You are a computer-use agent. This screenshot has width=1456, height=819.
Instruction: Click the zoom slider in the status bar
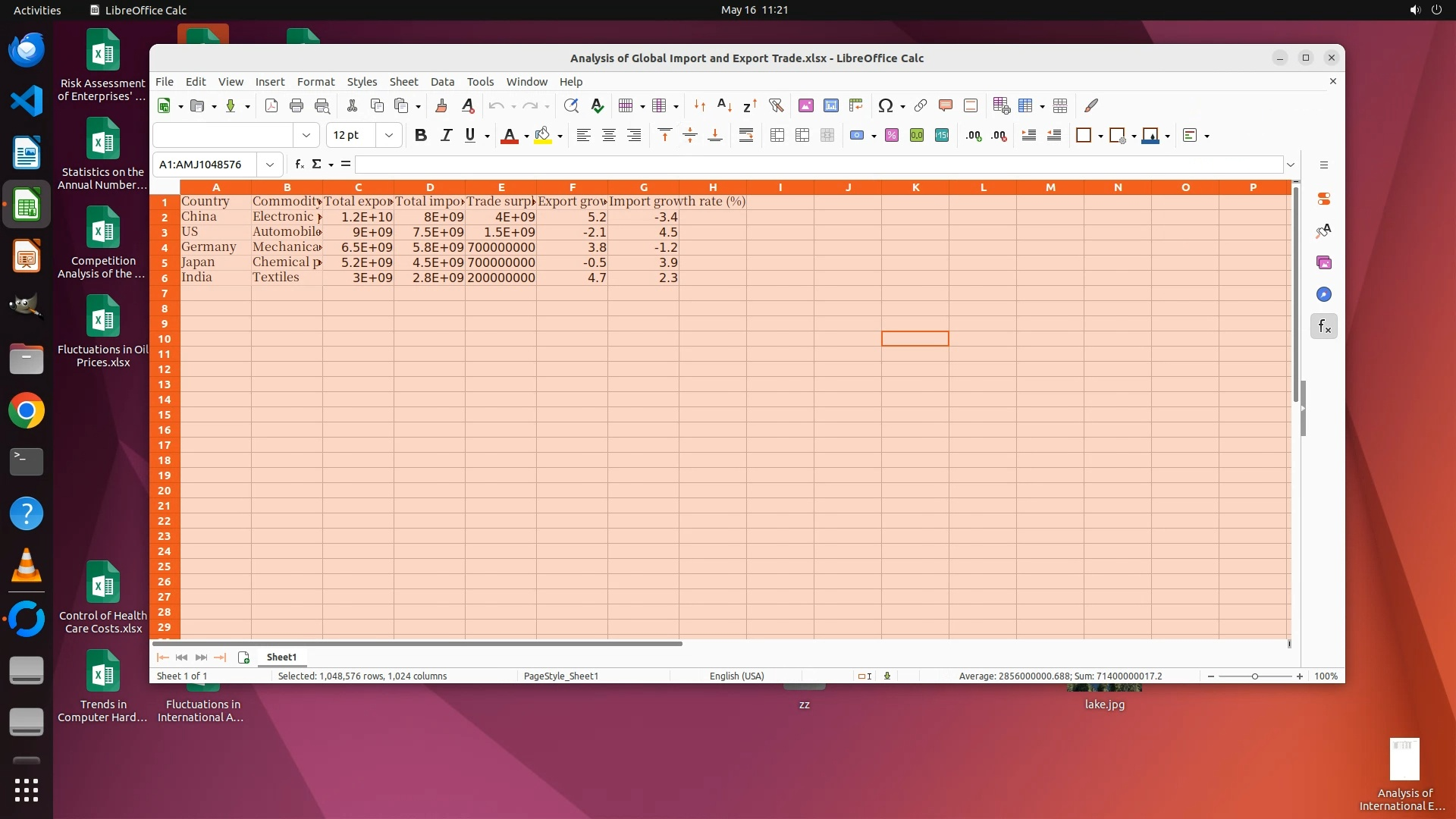1255,676
